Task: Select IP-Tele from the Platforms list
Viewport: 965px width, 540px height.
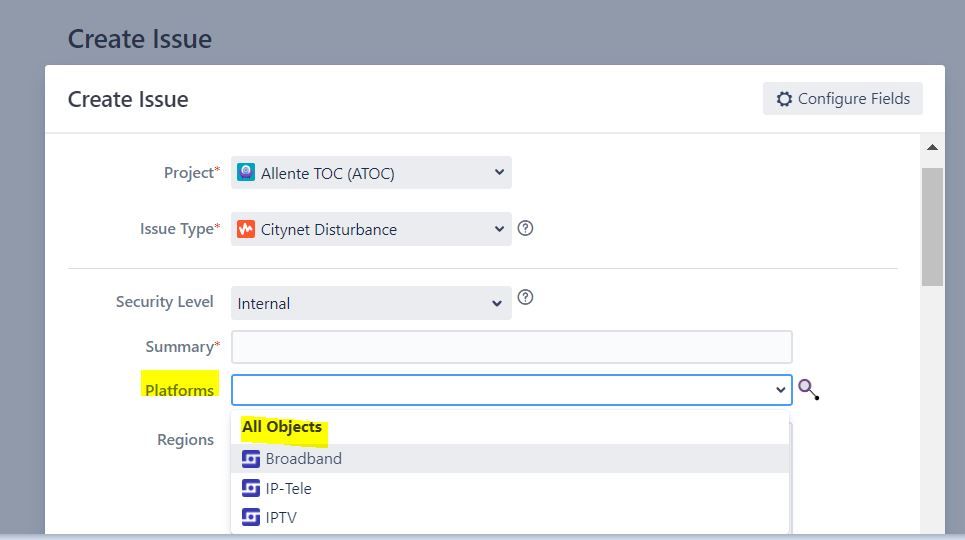Action: (x=510, y=488)
